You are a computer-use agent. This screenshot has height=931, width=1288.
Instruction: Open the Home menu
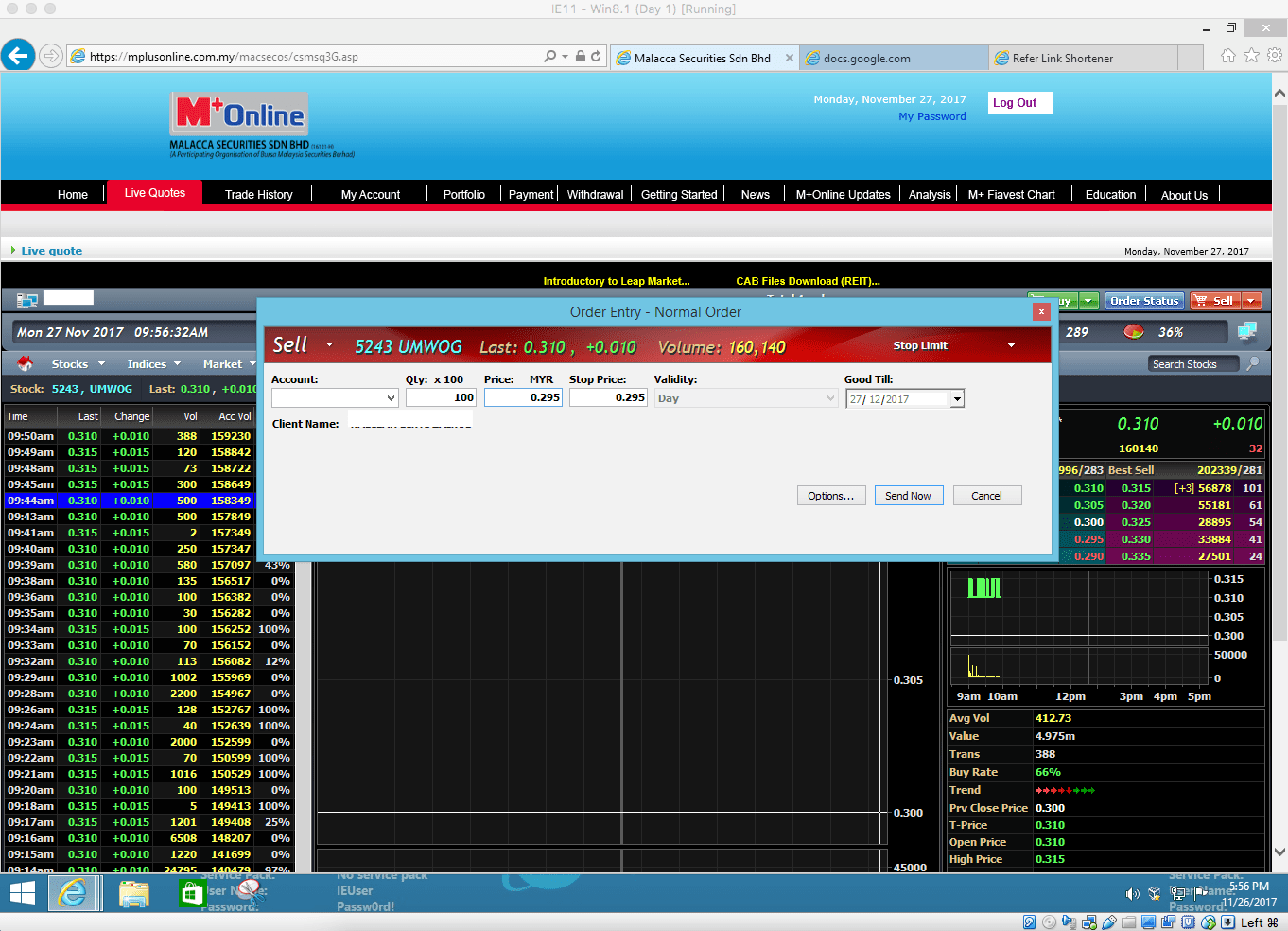point(73,195)
